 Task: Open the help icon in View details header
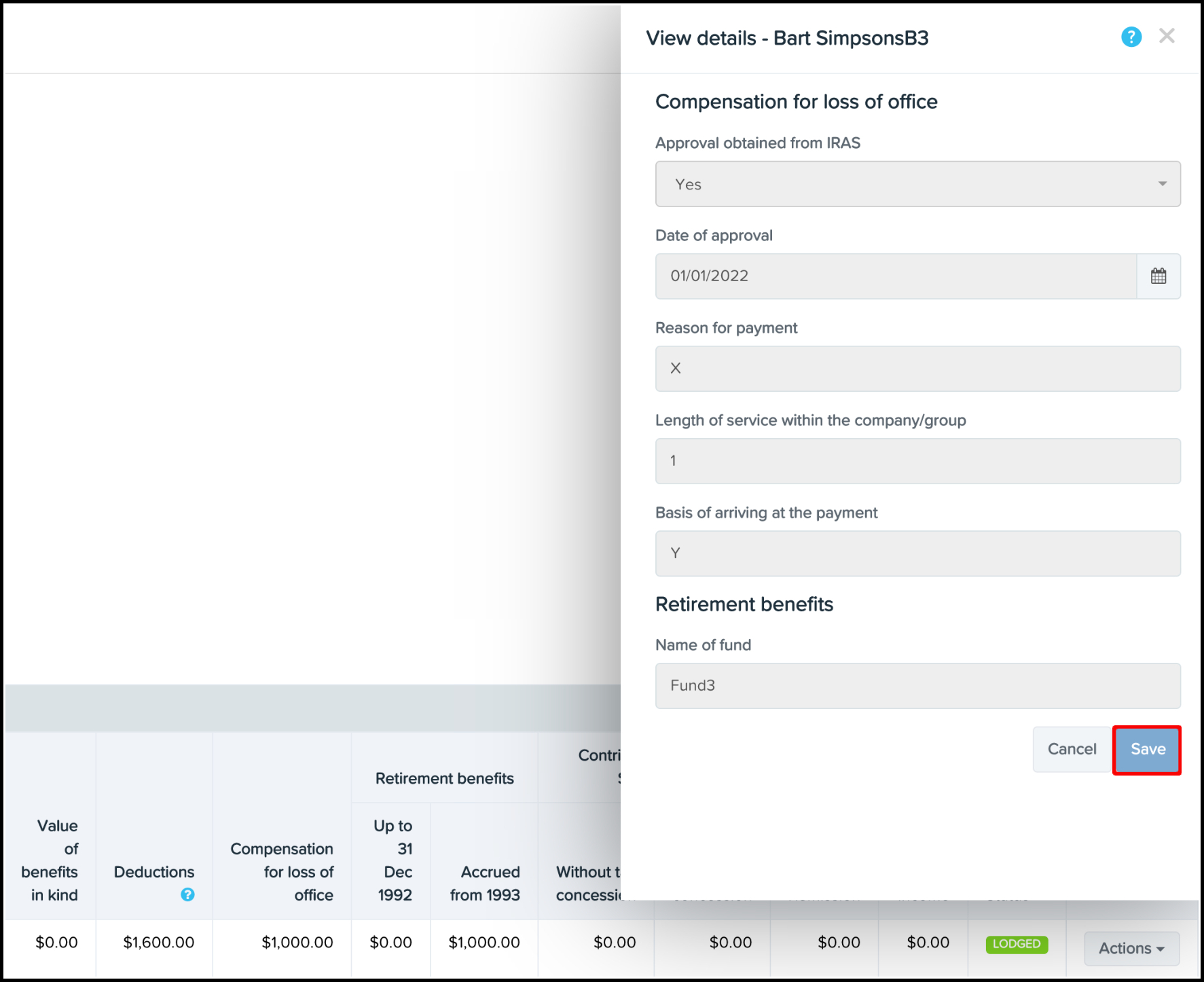(x=1131, y=37)
